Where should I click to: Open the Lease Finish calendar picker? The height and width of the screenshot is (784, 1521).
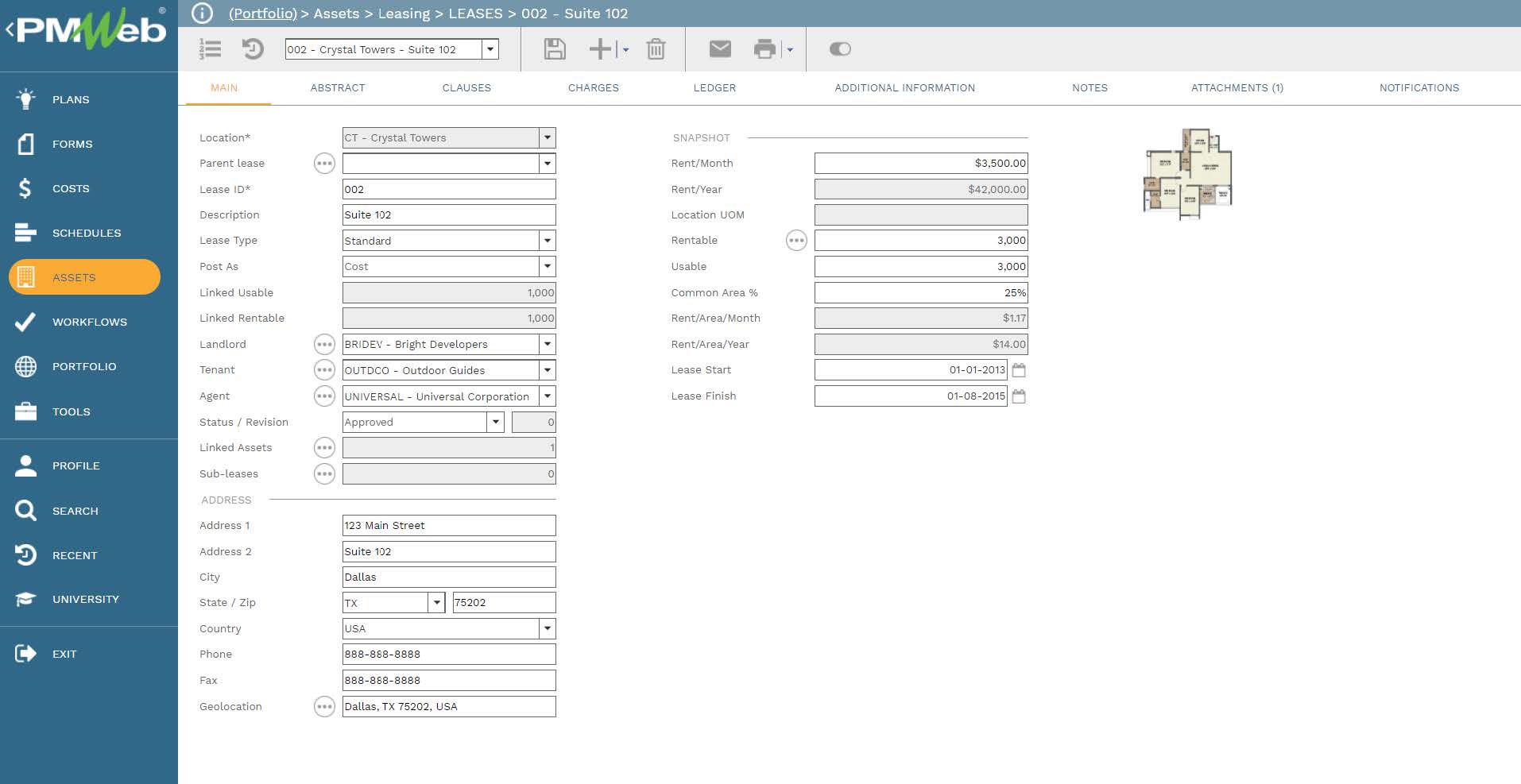coord(1019,396)
